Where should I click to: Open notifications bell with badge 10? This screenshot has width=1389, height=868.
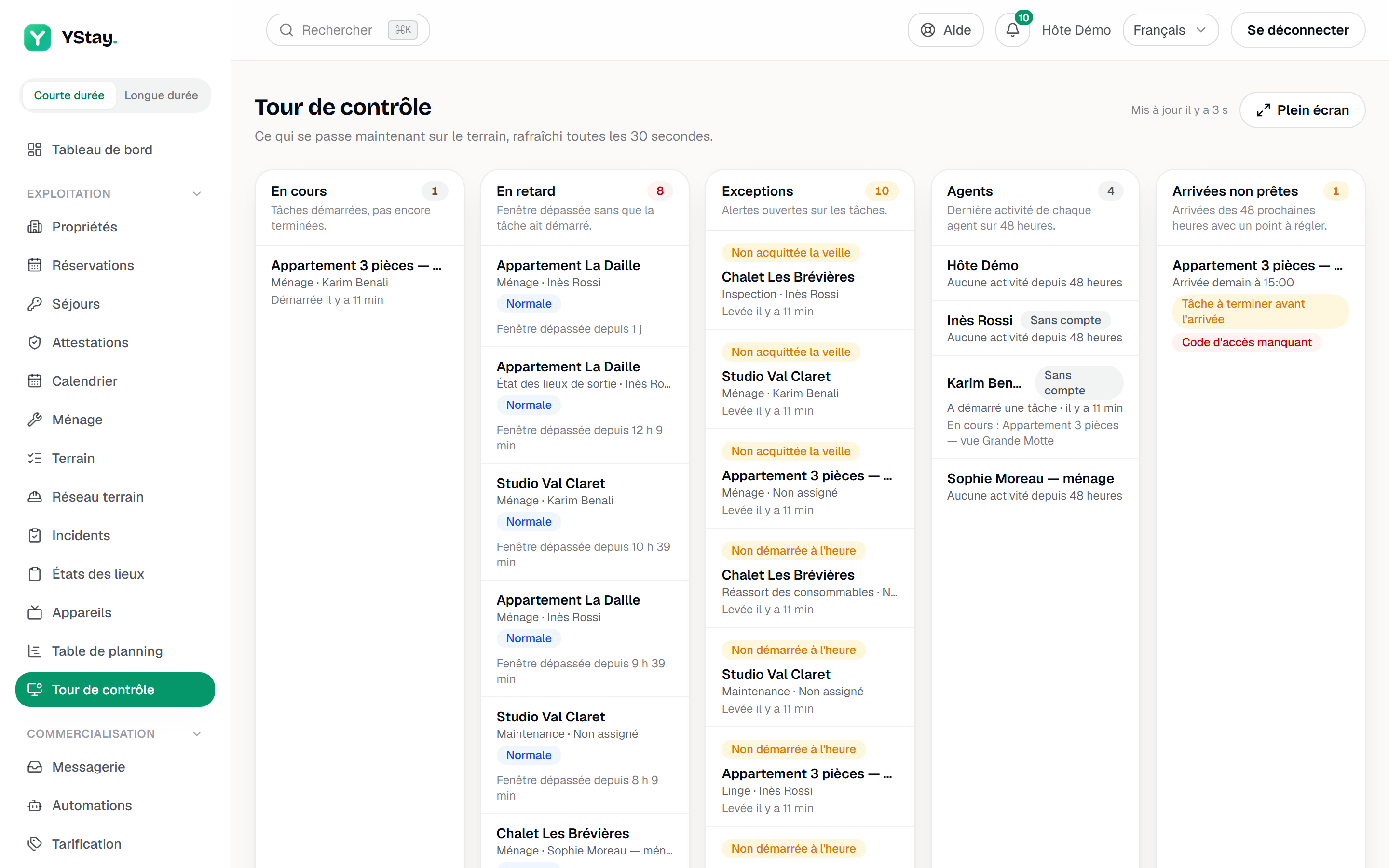1012,30
